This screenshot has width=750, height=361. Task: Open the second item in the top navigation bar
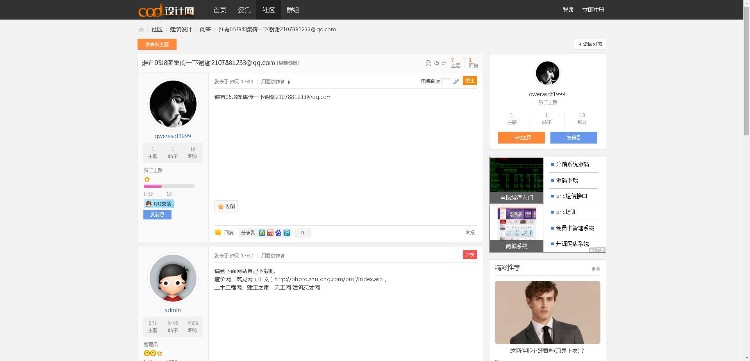click(243, 10)
